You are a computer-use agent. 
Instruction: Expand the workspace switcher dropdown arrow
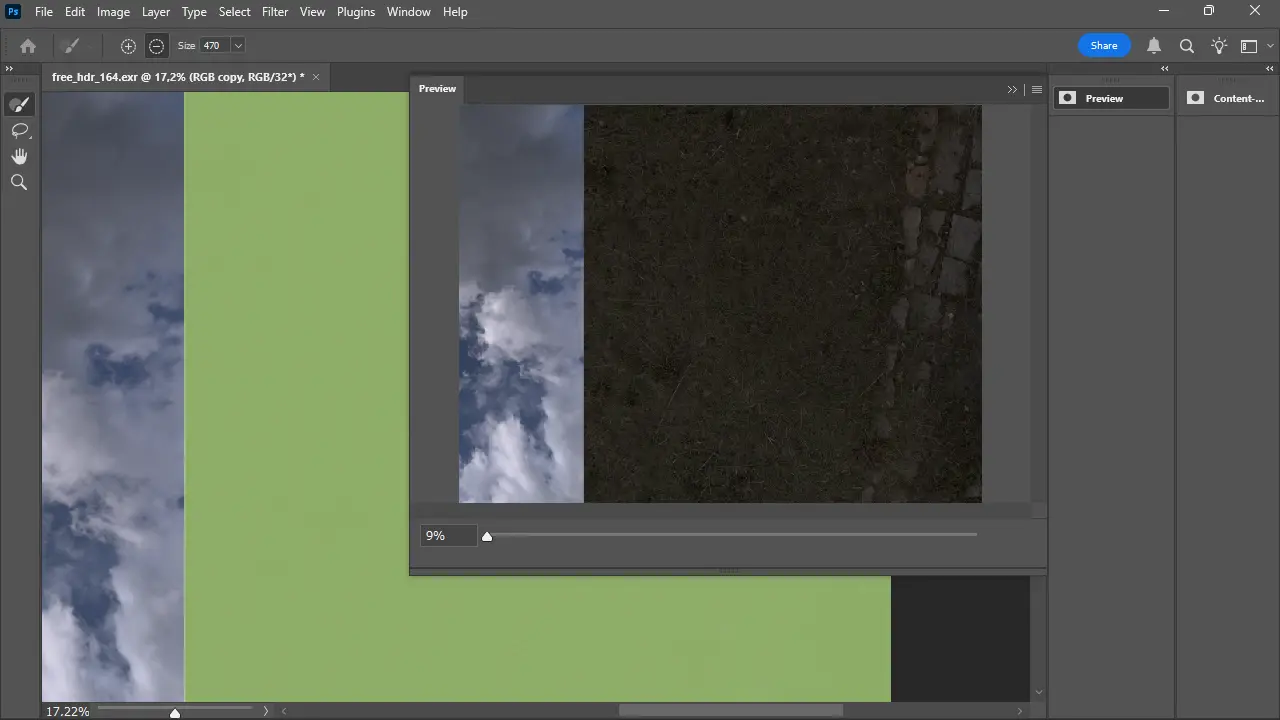[x=1271, y=46]
